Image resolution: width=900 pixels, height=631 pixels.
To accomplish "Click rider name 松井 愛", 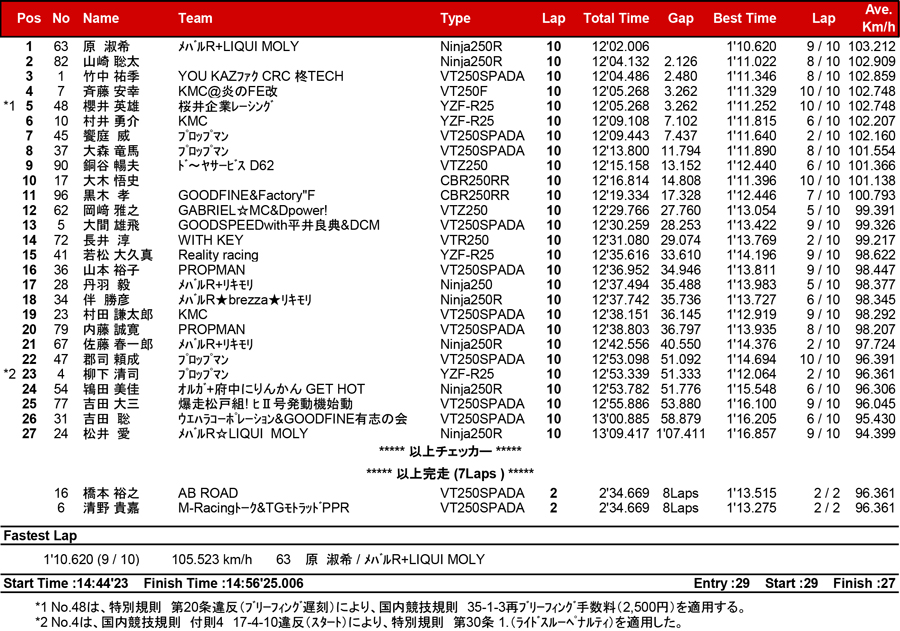I will (x=106, y=434).
